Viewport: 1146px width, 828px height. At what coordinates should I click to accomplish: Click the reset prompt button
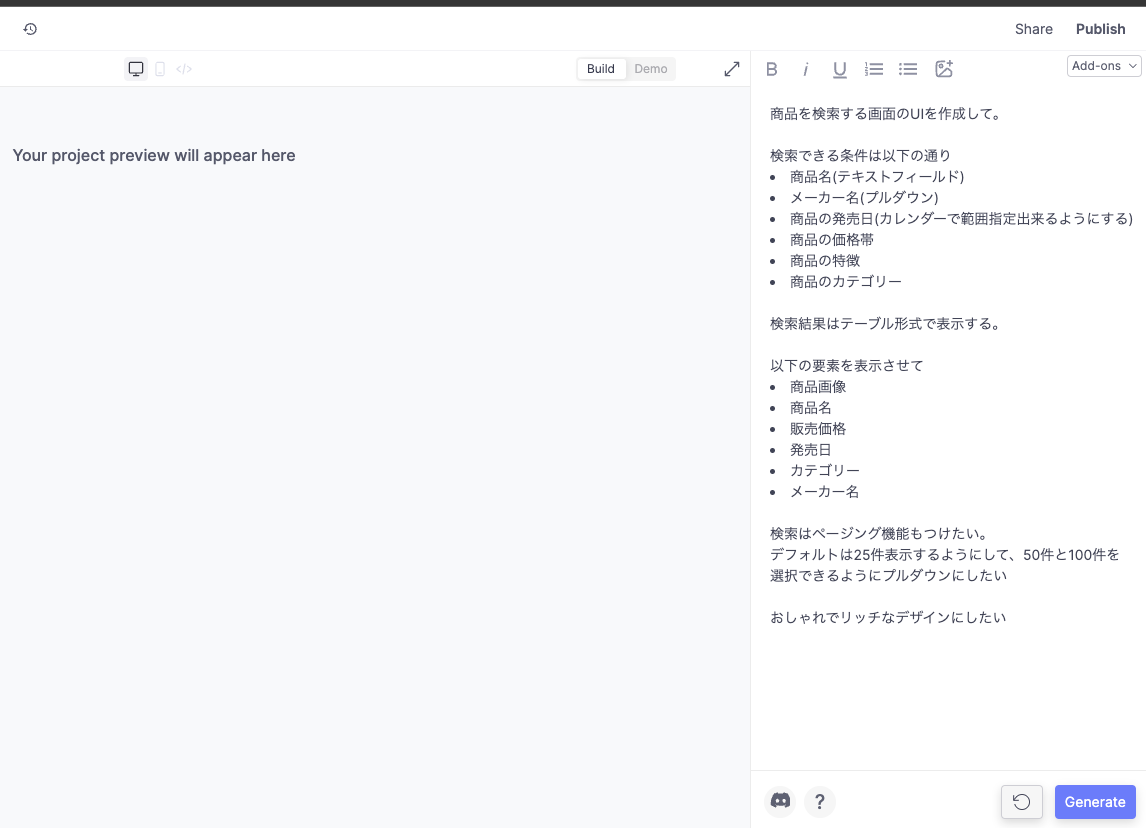point(1022,802)
